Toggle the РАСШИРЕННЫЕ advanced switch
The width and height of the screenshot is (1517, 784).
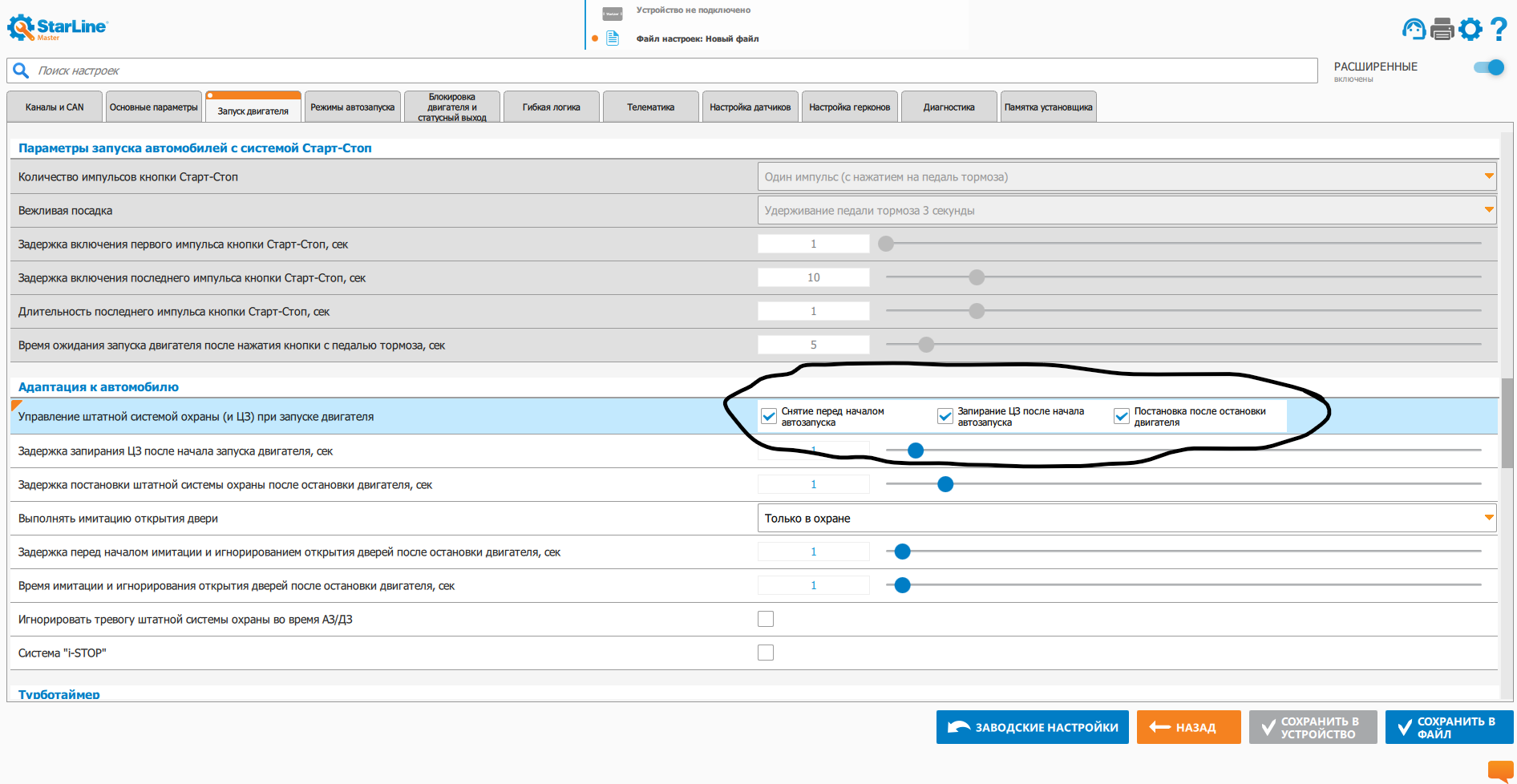(x=1489, y=67)
